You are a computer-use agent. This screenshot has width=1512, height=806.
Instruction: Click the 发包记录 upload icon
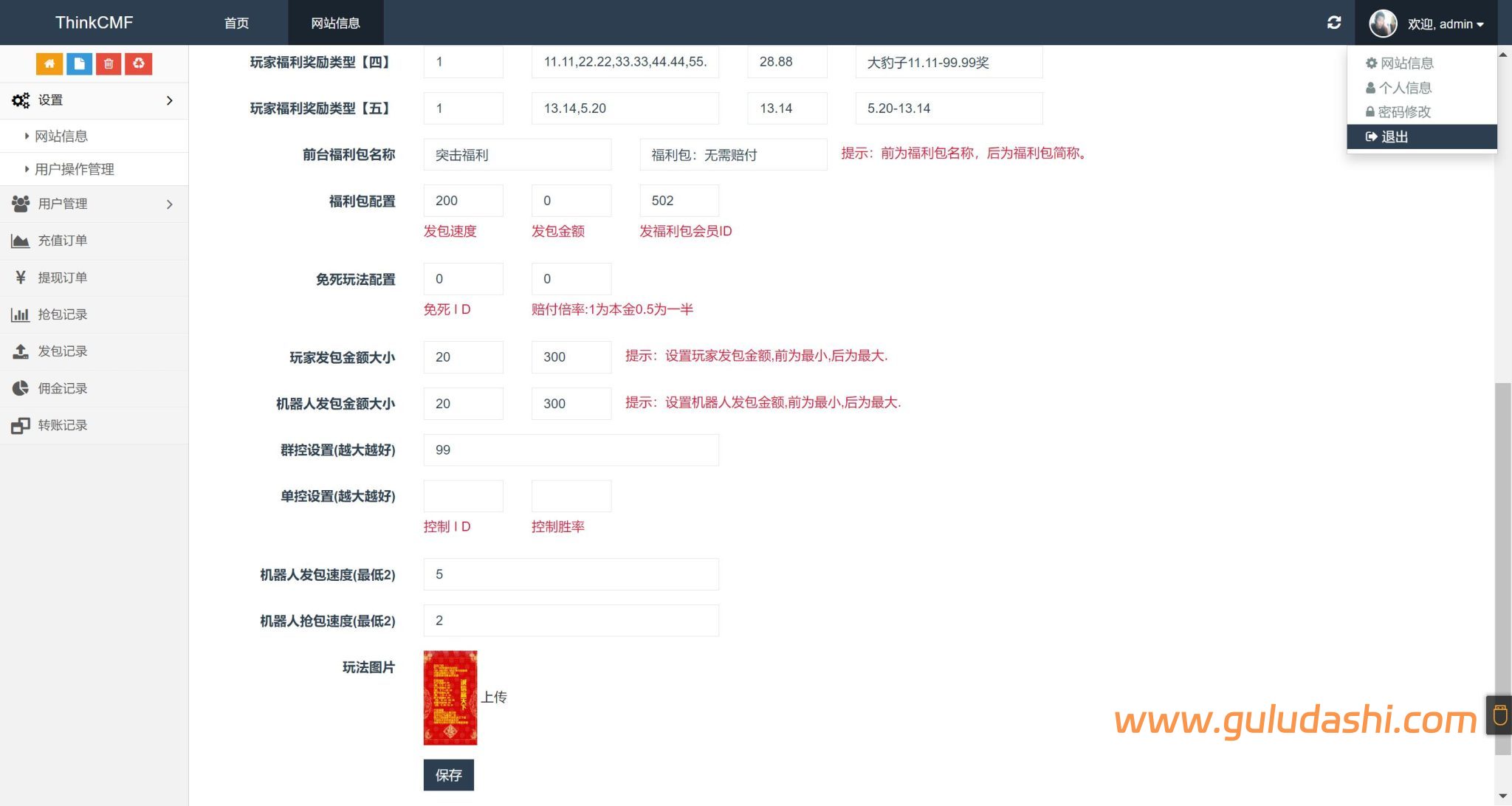20,351
